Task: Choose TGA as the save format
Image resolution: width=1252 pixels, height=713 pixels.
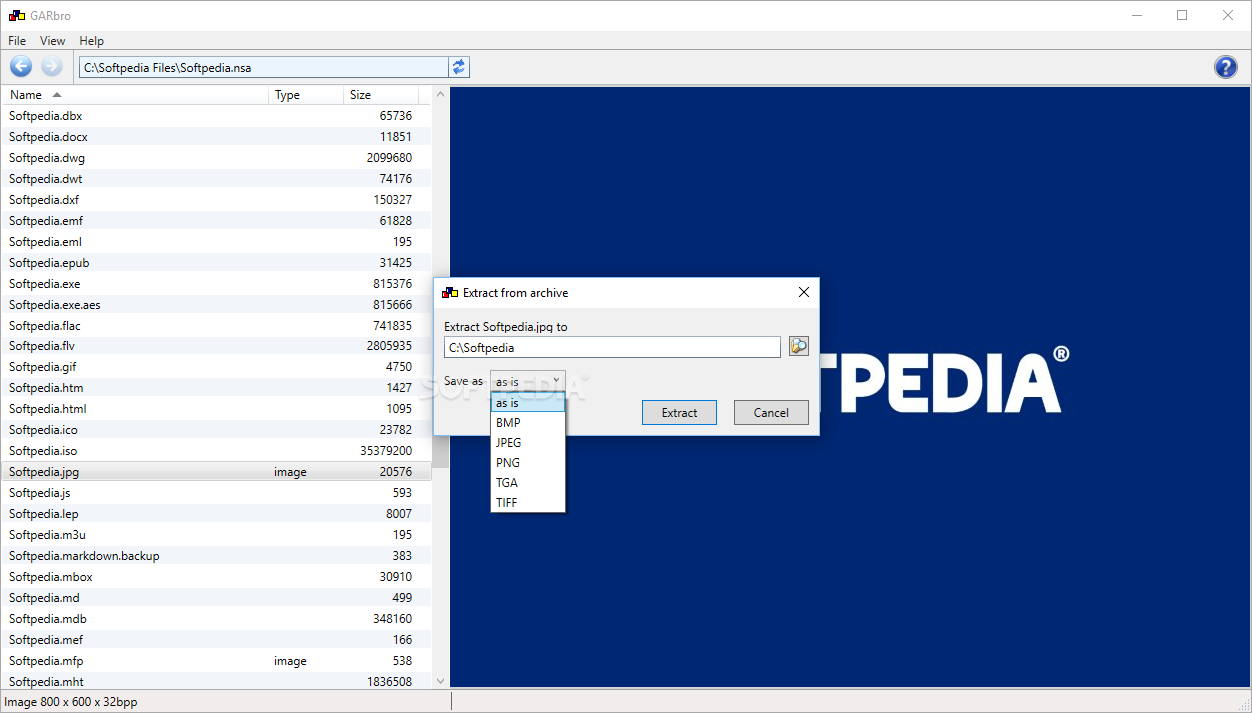Action: point(528,483)
